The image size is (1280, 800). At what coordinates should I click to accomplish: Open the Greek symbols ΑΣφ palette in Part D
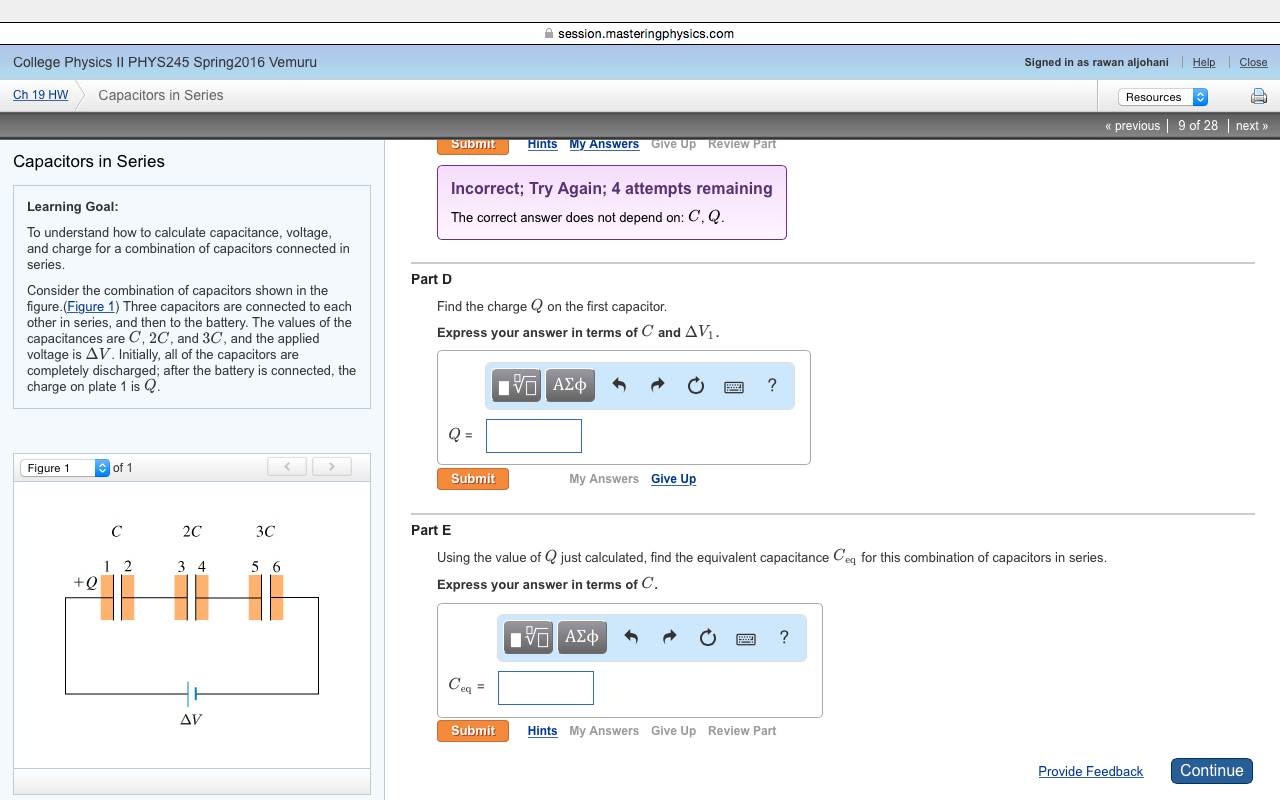(570, 384)
